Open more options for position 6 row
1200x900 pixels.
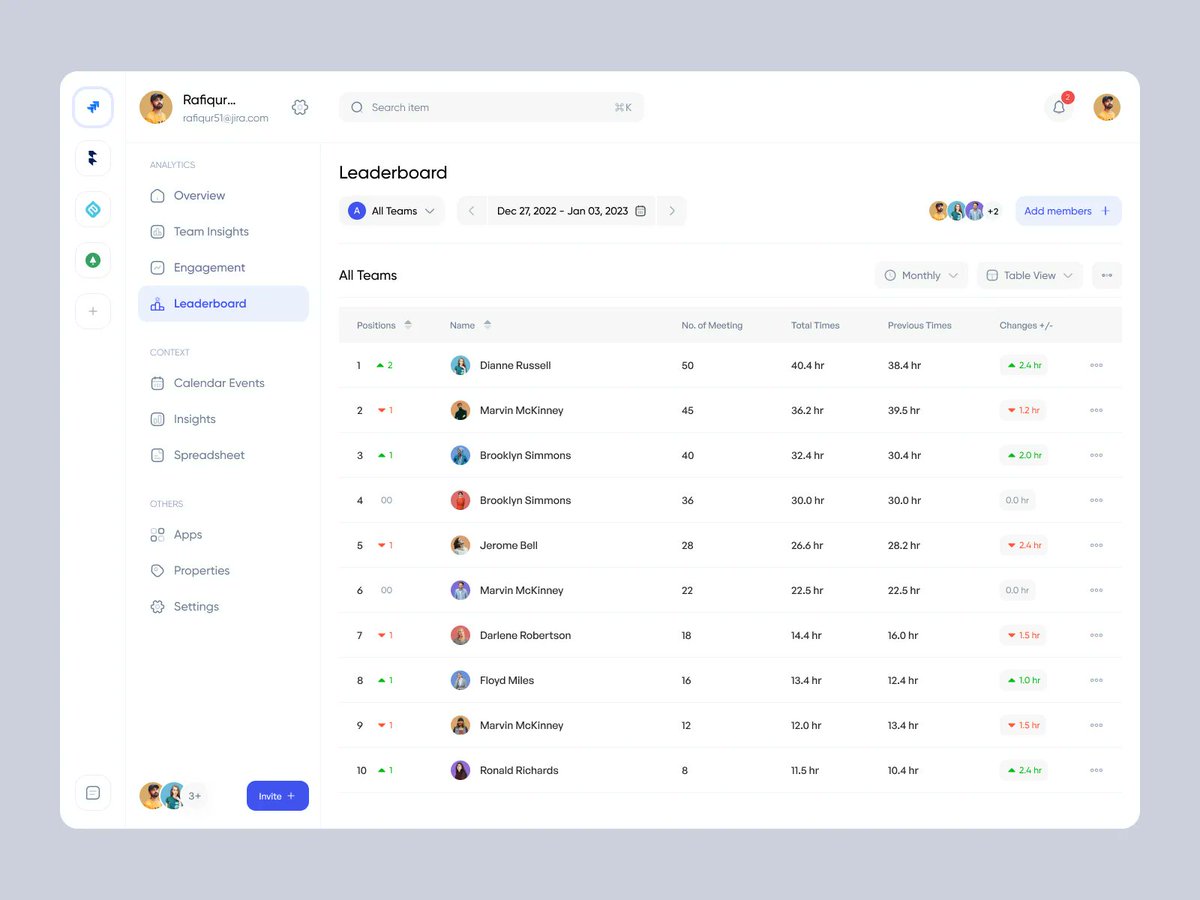tap(1096, 590)
